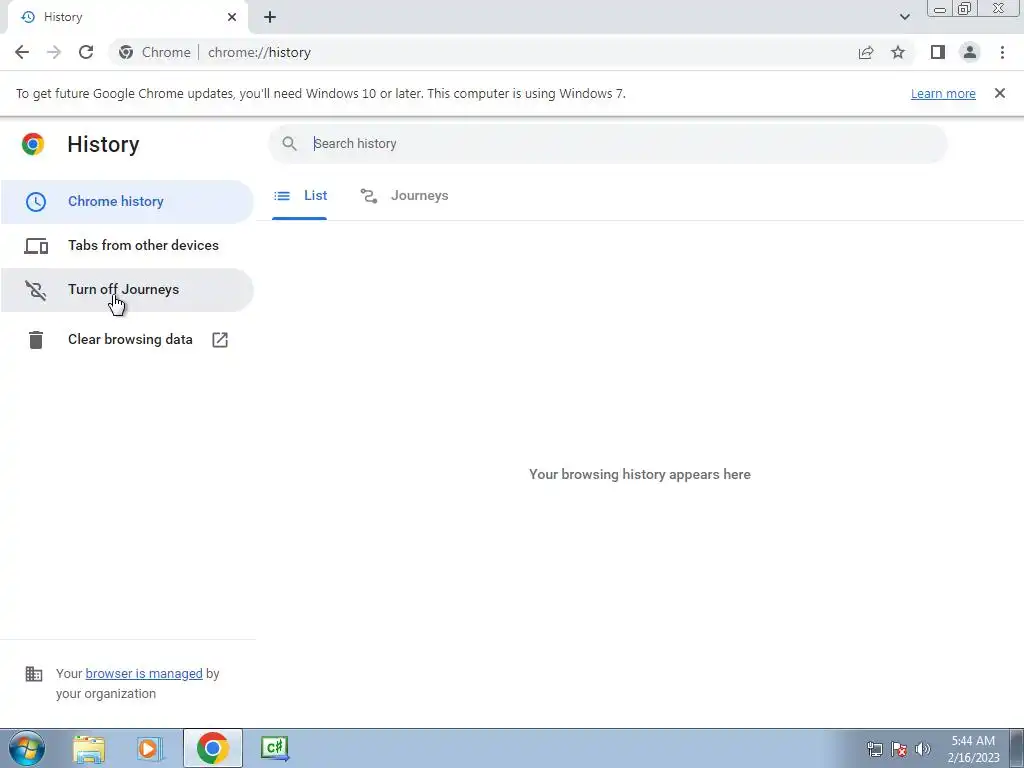This screenshot has height=768, width=1024.
Task: Close the History tab
Action: tap(232, 17)
